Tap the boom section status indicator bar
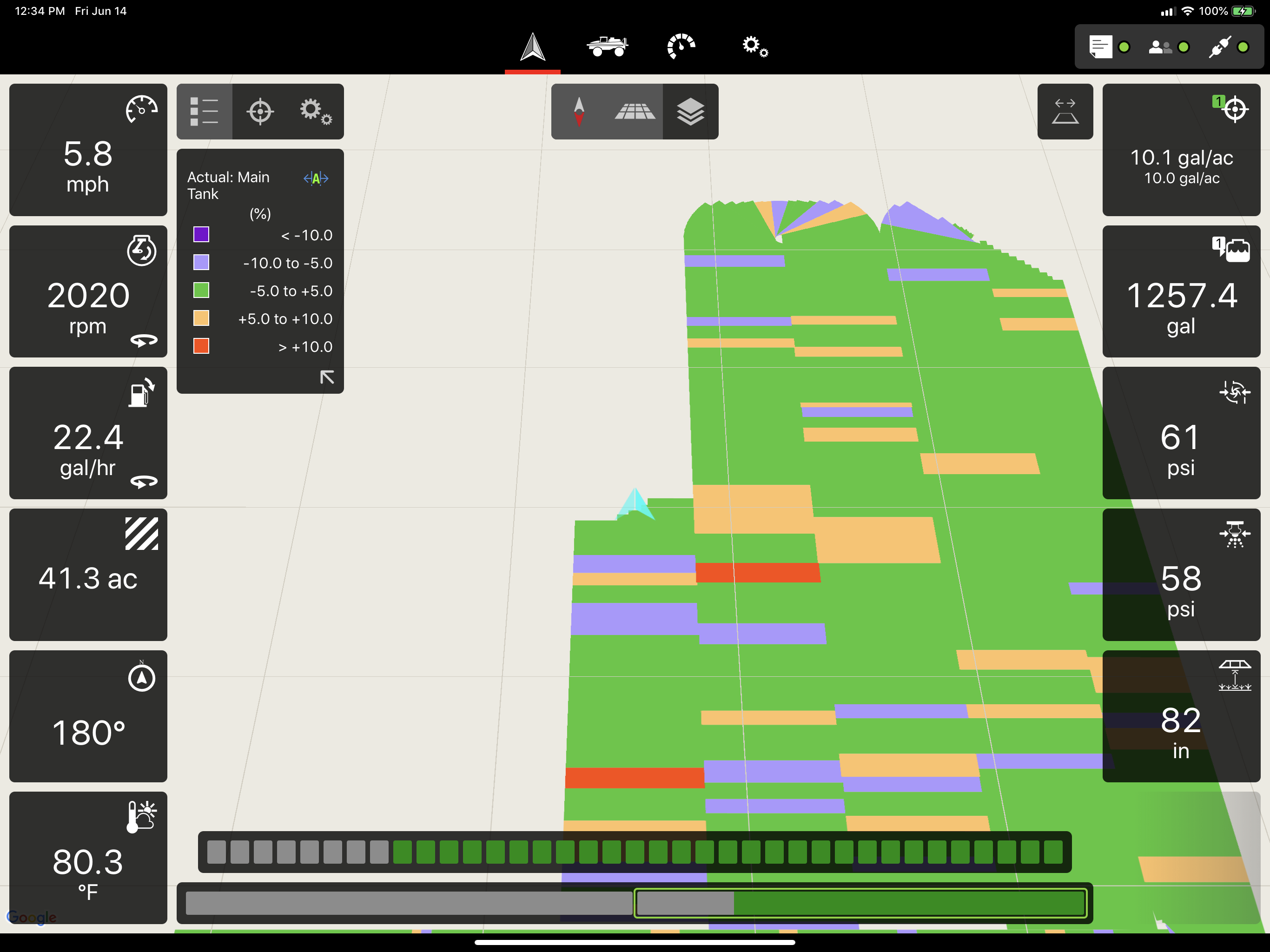Image resolution: width=1270 pixels, height=952 pixels. [635, 852]
